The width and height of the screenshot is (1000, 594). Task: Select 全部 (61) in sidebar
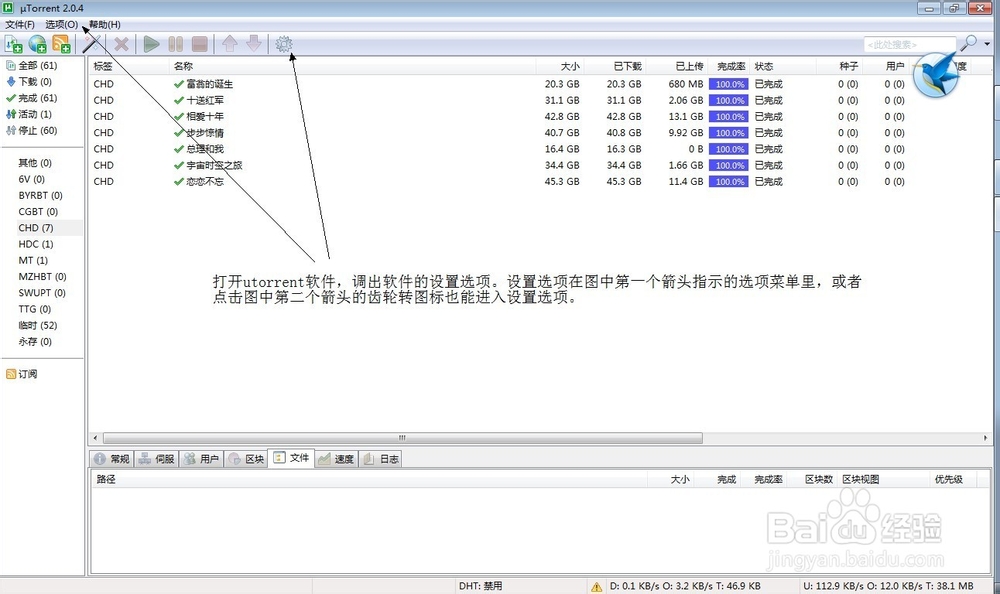(38, 65)
